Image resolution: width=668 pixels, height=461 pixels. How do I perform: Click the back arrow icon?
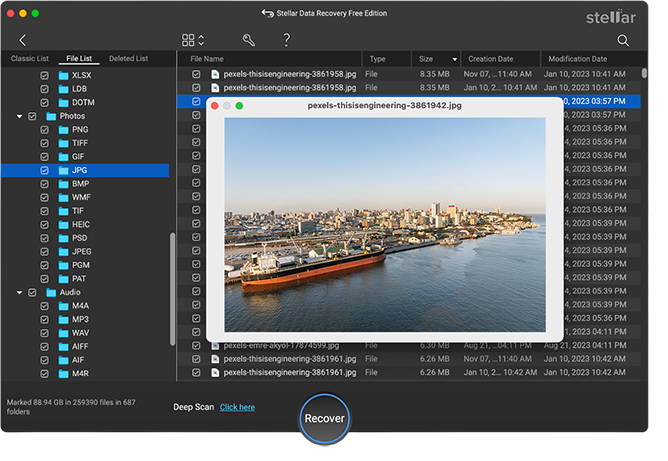click(22, 40)
